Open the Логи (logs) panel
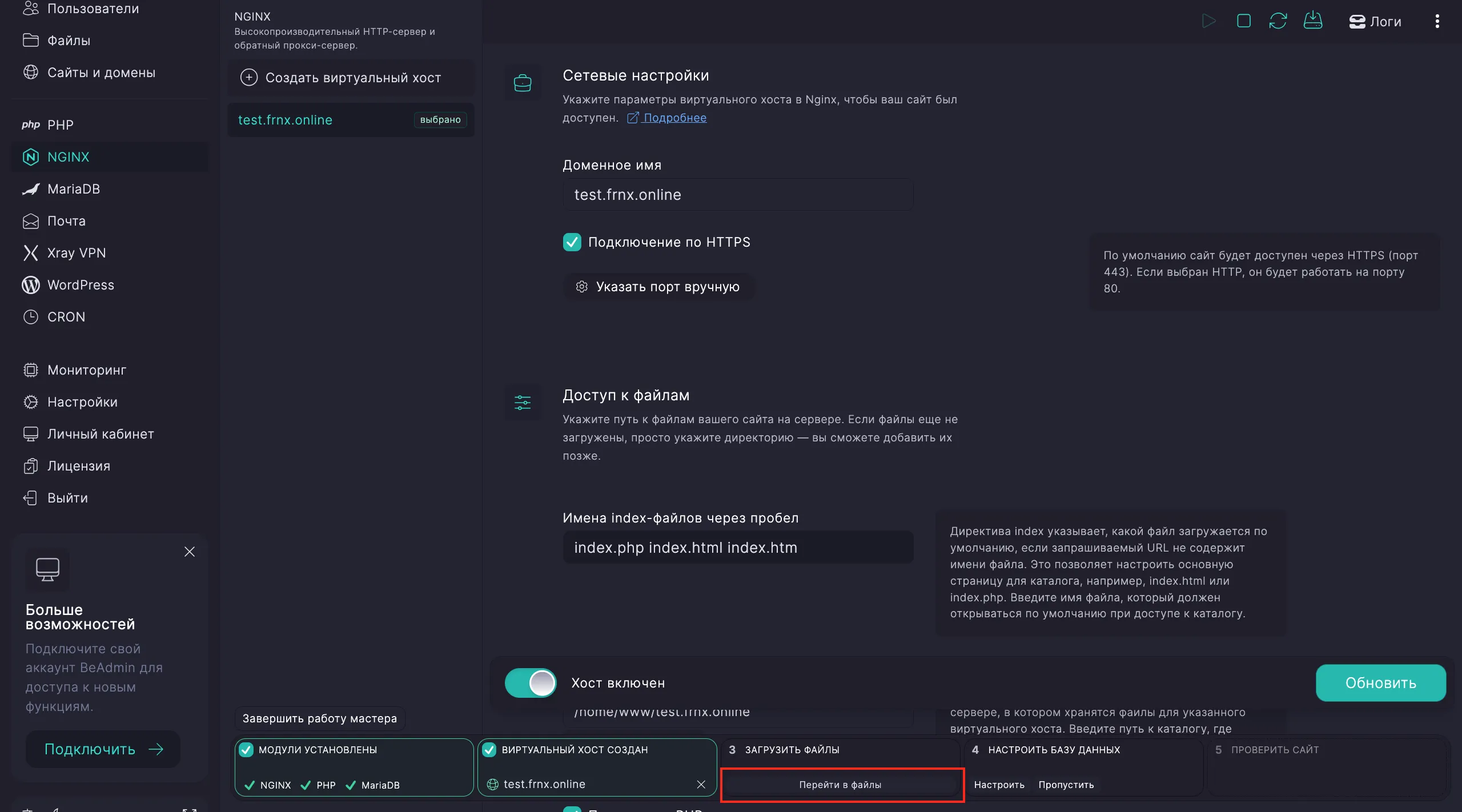 click(x=1375, y=22)
